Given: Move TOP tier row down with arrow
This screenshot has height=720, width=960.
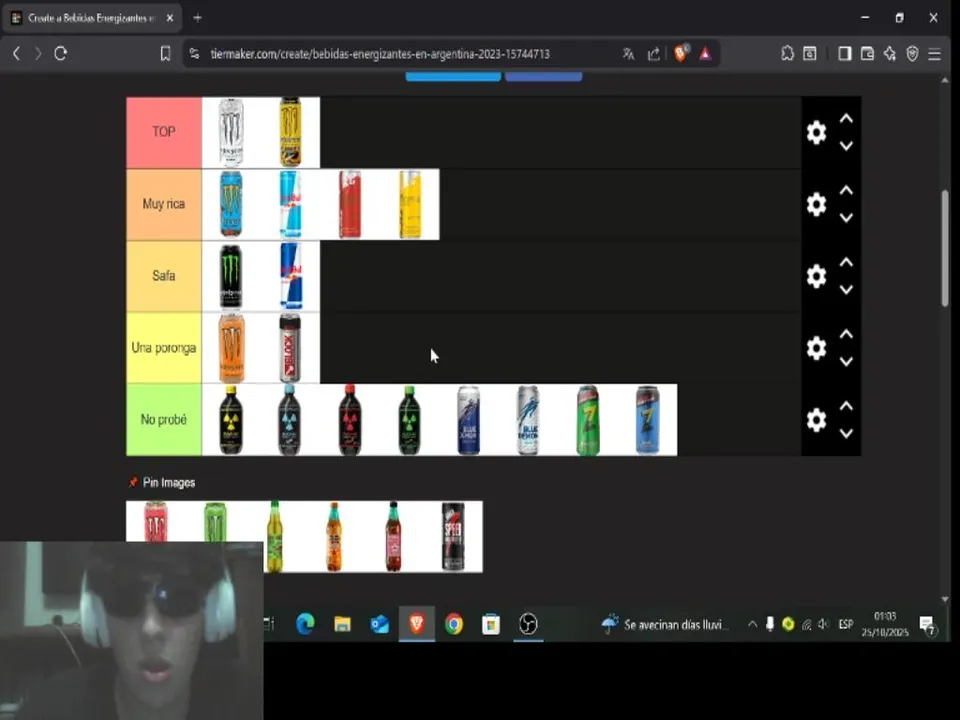Looking at the screenshot, I should 846,146.
